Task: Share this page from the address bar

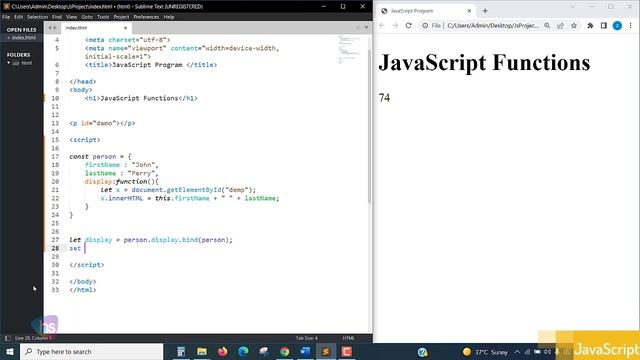Action: point(560,25)
